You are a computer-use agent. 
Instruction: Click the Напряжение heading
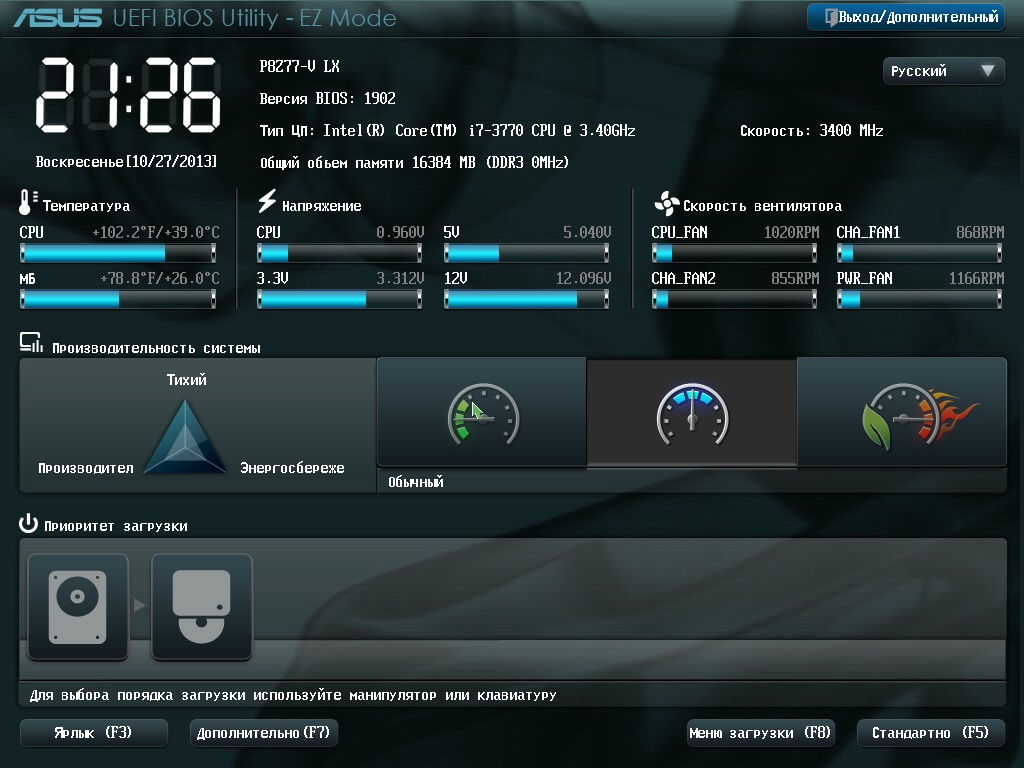tap(321, 206)
